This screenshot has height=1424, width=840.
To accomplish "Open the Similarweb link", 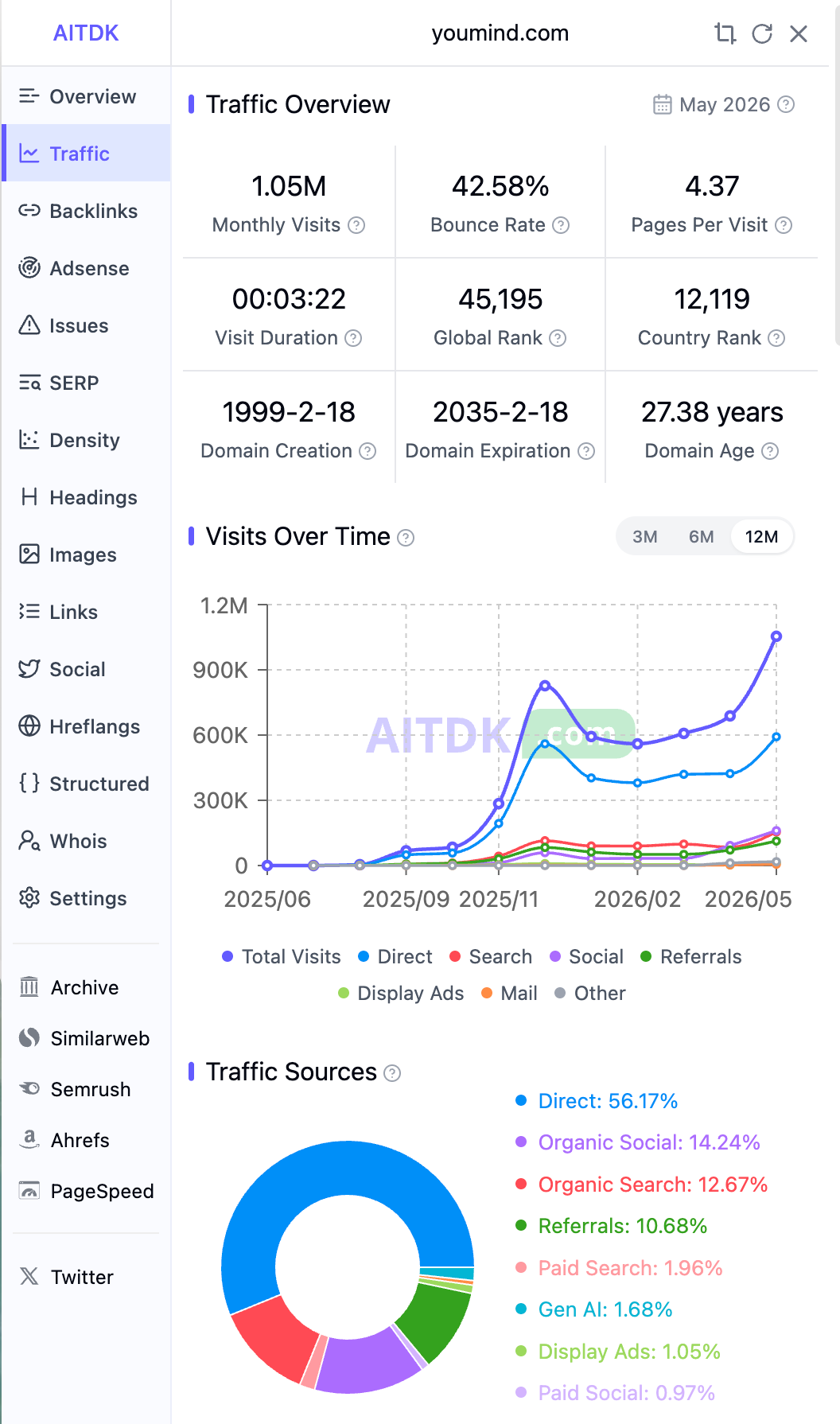I will pos(86,1038).
